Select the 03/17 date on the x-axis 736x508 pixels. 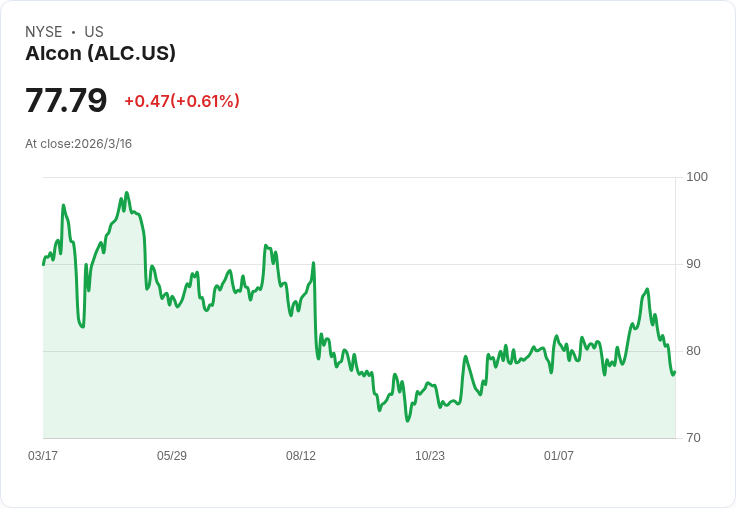coord(43,456)
